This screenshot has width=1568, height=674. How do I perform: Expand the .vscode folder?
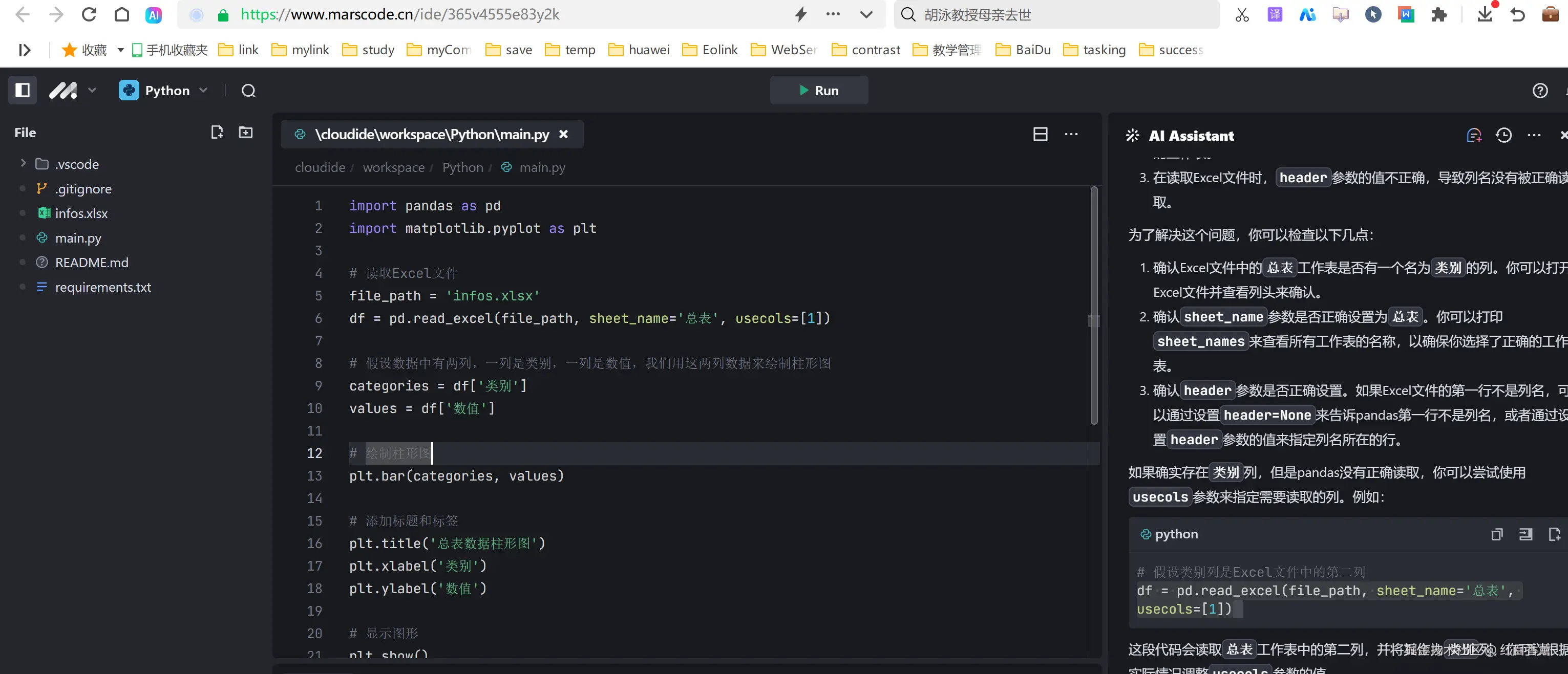[23, 163]
